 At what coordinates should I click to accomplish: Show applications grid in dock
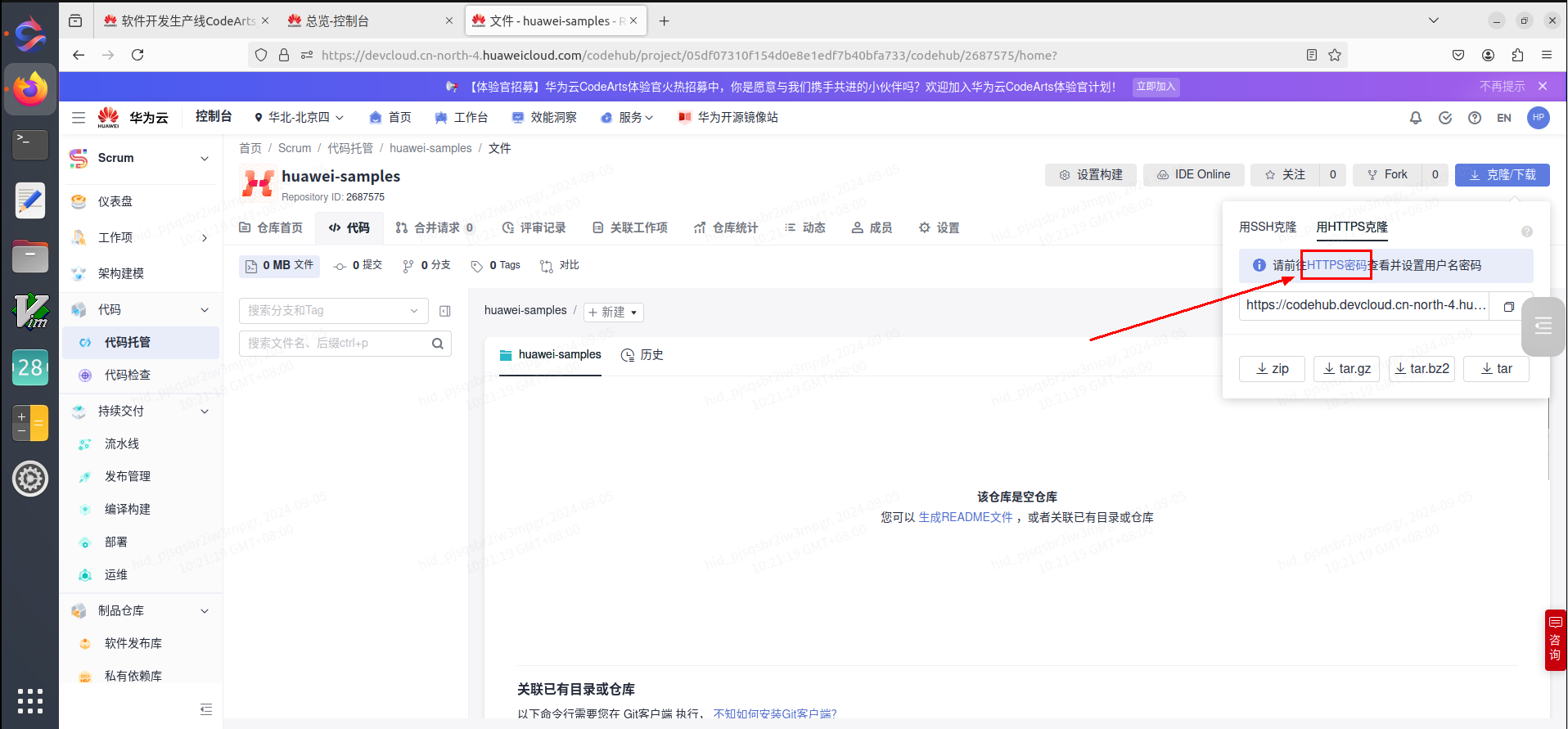pos(30,701)
